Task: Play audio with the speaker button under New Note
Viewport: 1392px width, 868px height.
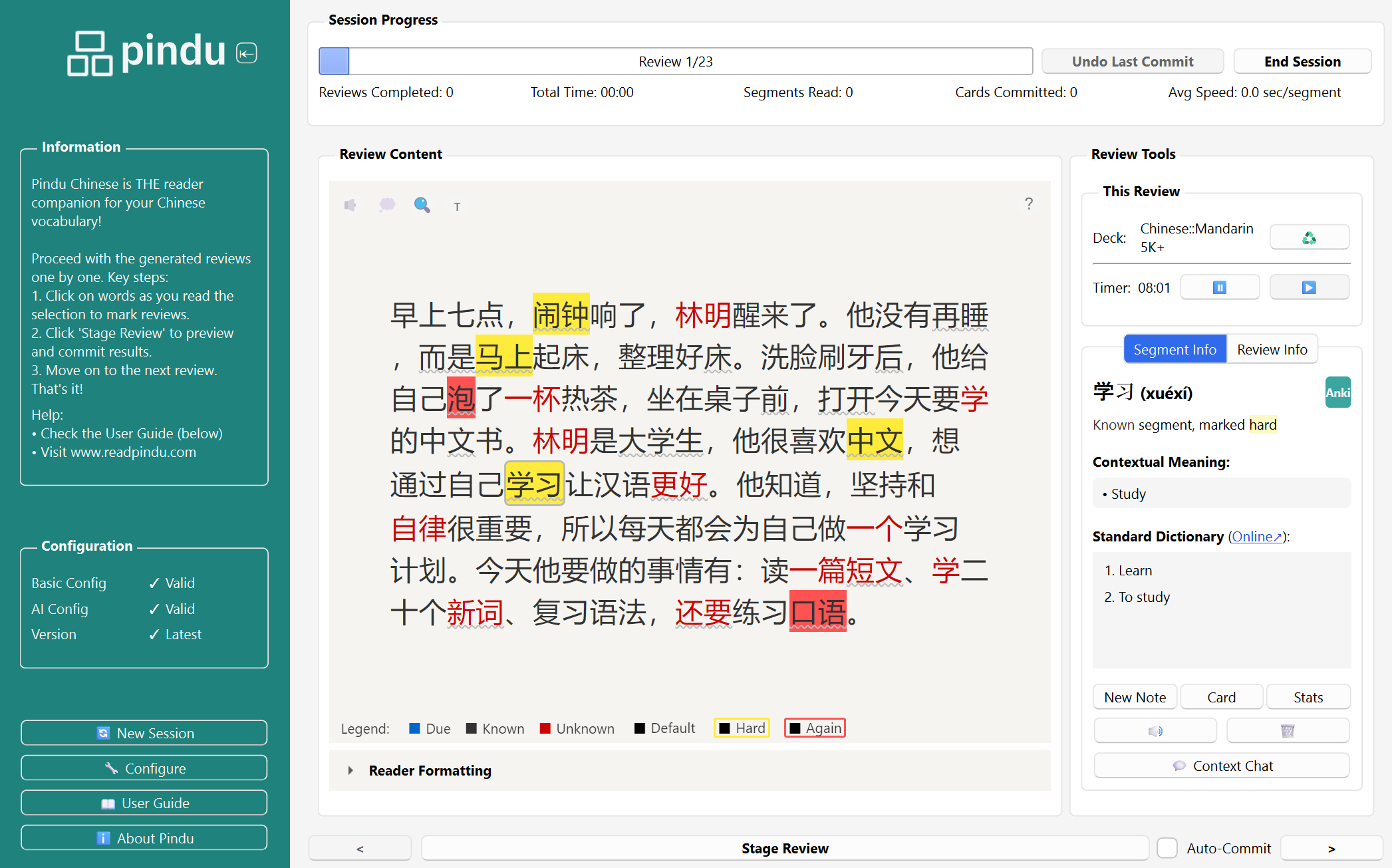Action: [1155, 730]
